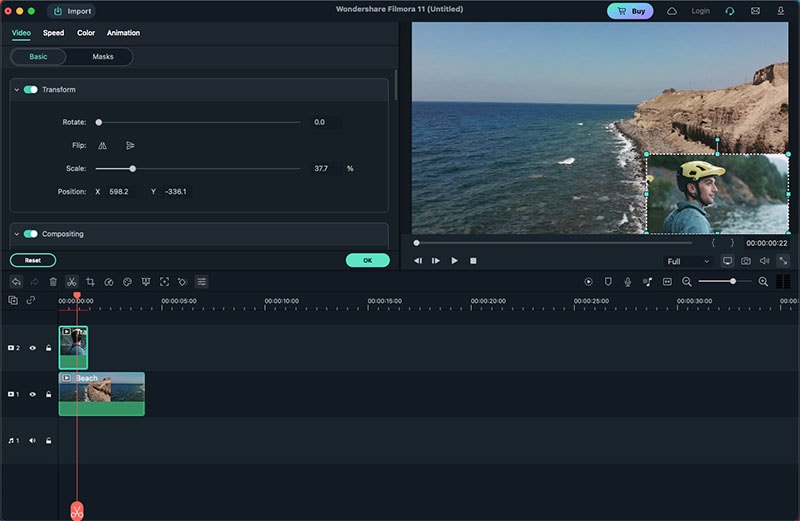
Task: Delete selected clip with trash icon
Action: (x=53, y=282)
